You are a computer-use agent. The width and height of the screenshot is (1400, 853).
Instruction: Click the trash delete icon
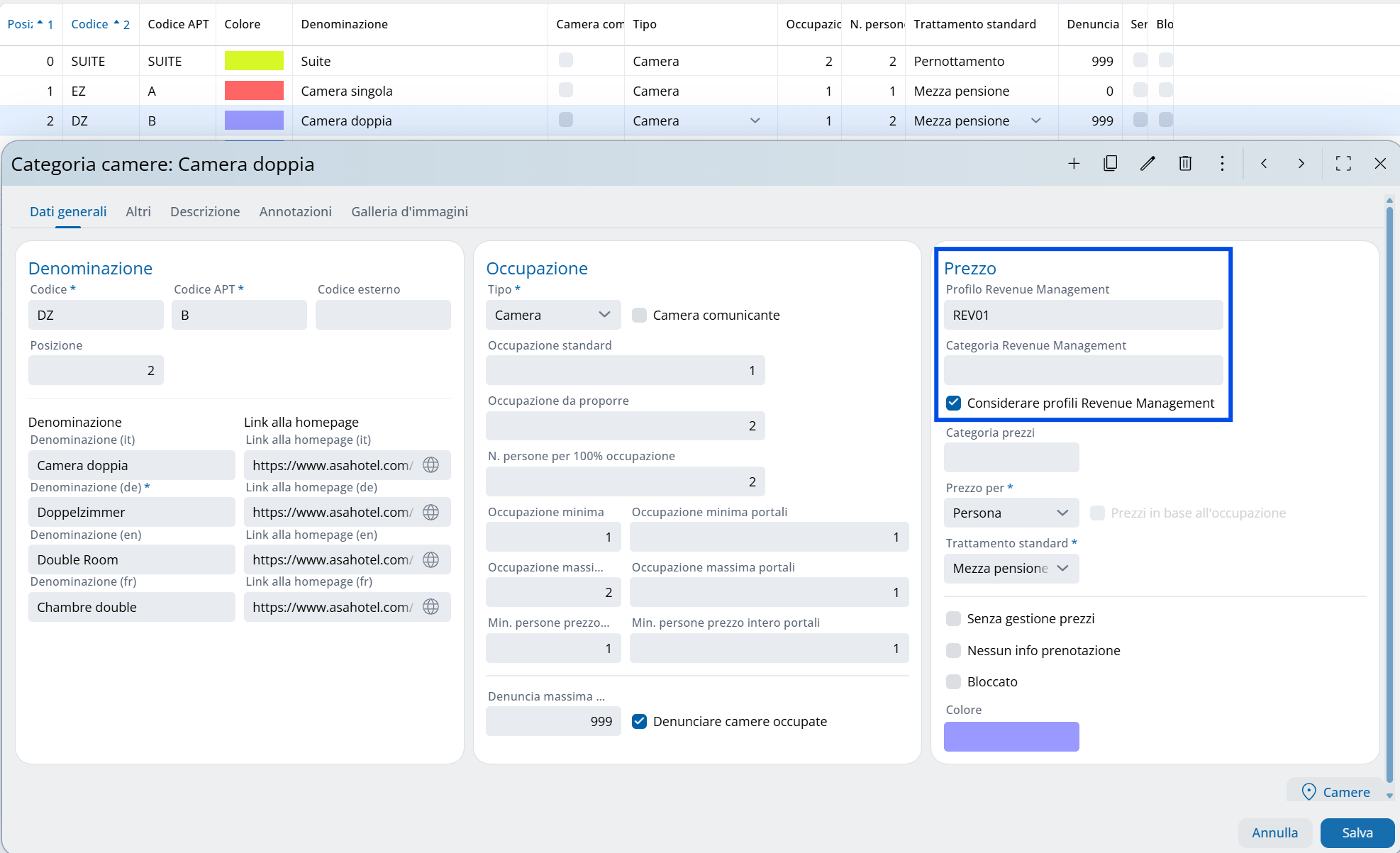click(1185, 164)
